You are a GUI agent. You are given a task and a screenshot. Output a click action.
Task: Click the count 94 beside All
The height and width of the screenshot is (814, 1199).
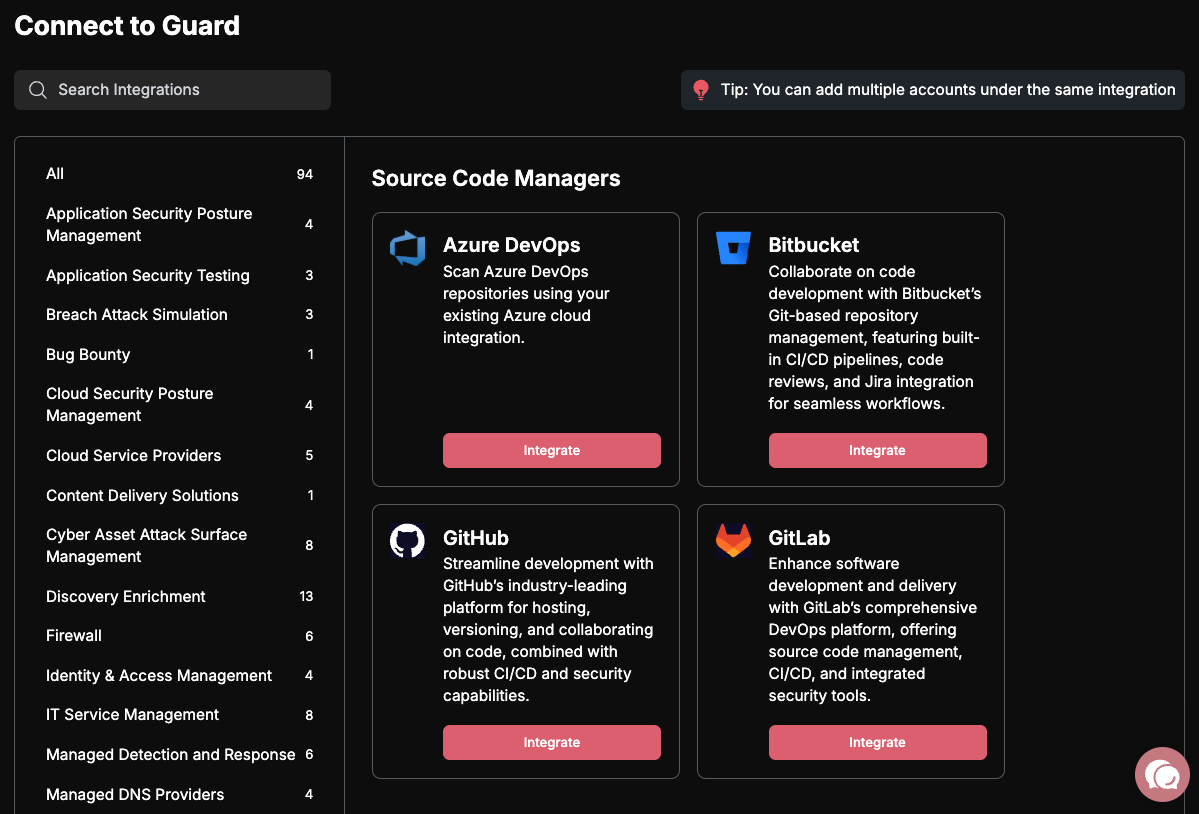point(304,174)
